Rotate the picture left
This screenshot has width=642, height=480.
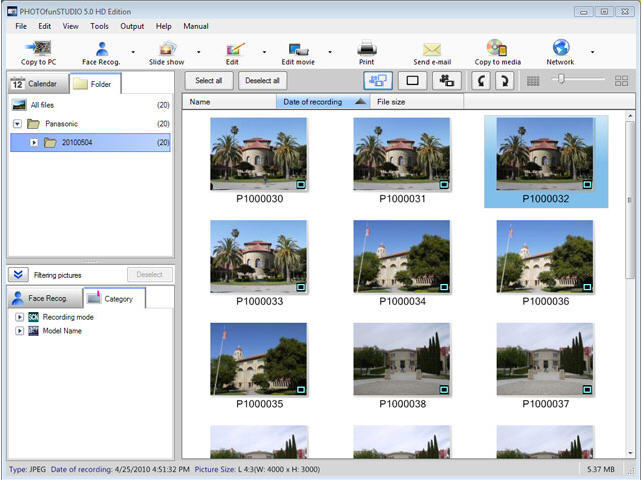tap(480, 80)
